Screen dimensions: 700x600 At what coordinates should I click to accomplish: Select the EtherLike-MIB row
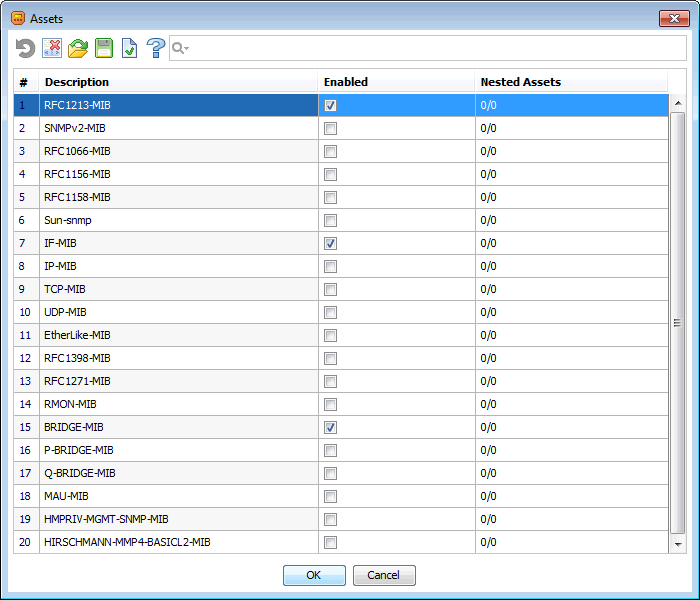341,335
